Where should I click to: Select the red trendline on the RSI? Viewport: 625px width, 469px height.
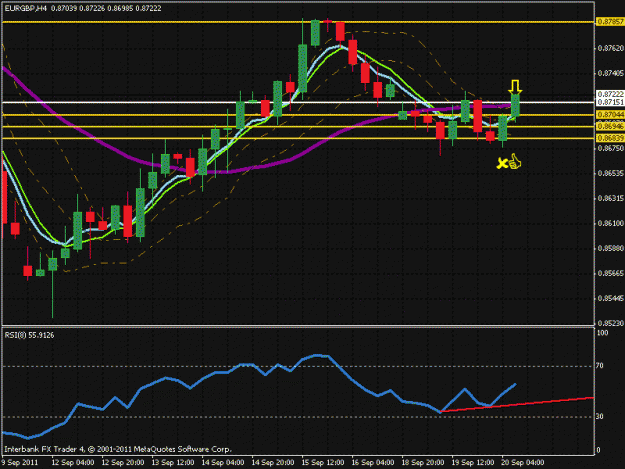[517, 404]
